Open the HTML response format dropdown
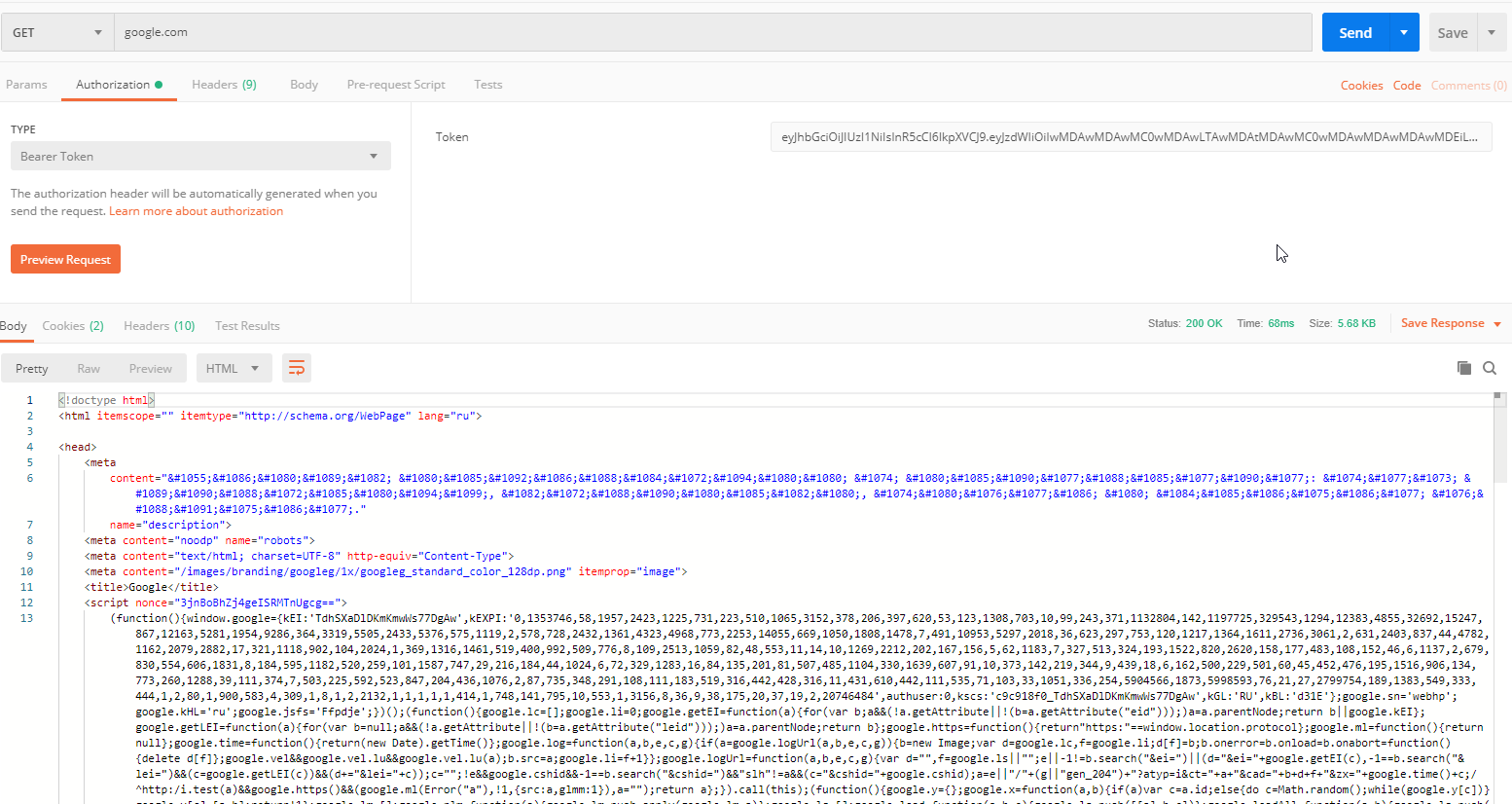The image size is (1512, 804). [234, 368]
